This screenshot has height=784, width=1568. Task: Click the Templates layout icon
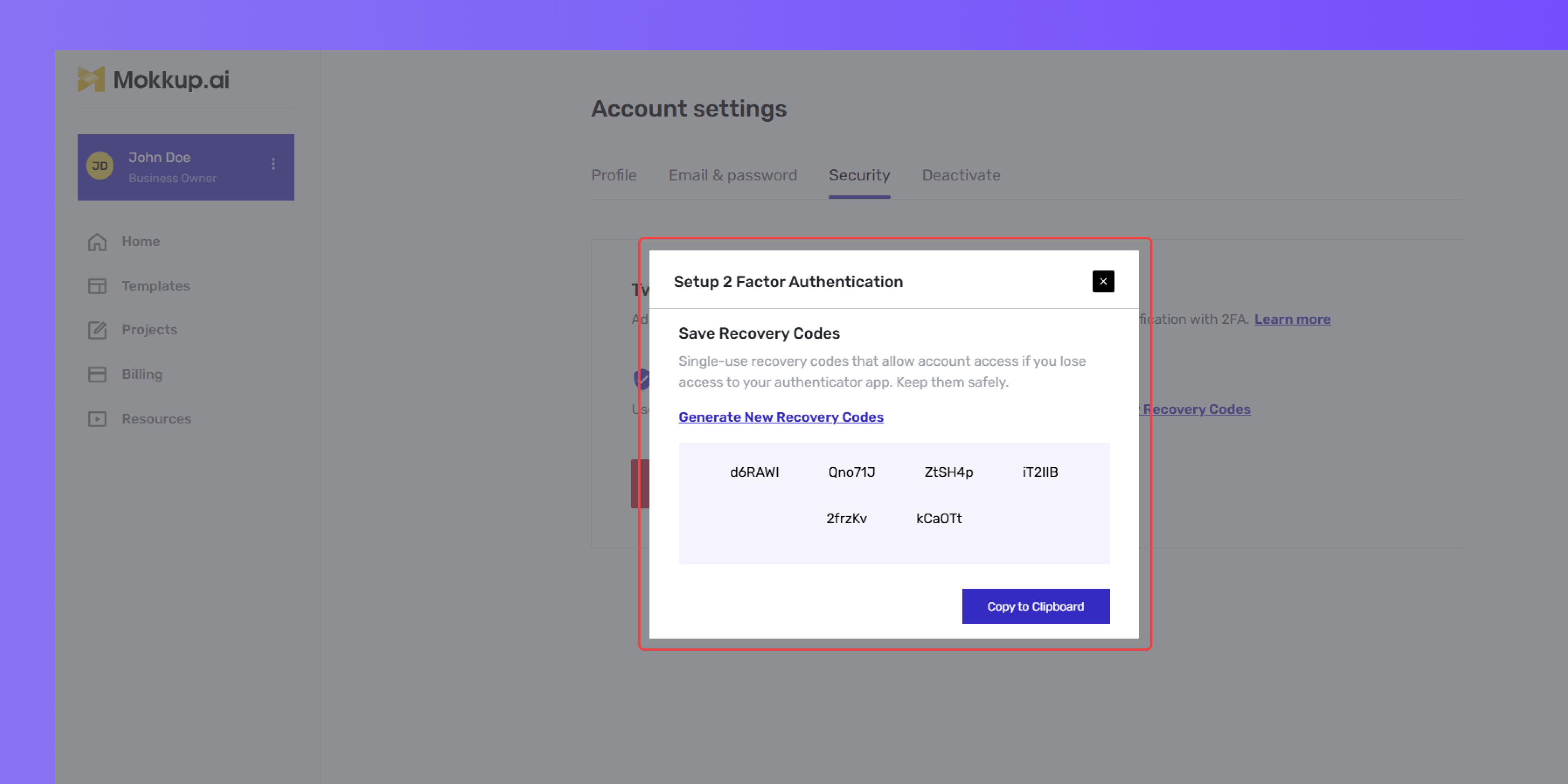(97, 286)
